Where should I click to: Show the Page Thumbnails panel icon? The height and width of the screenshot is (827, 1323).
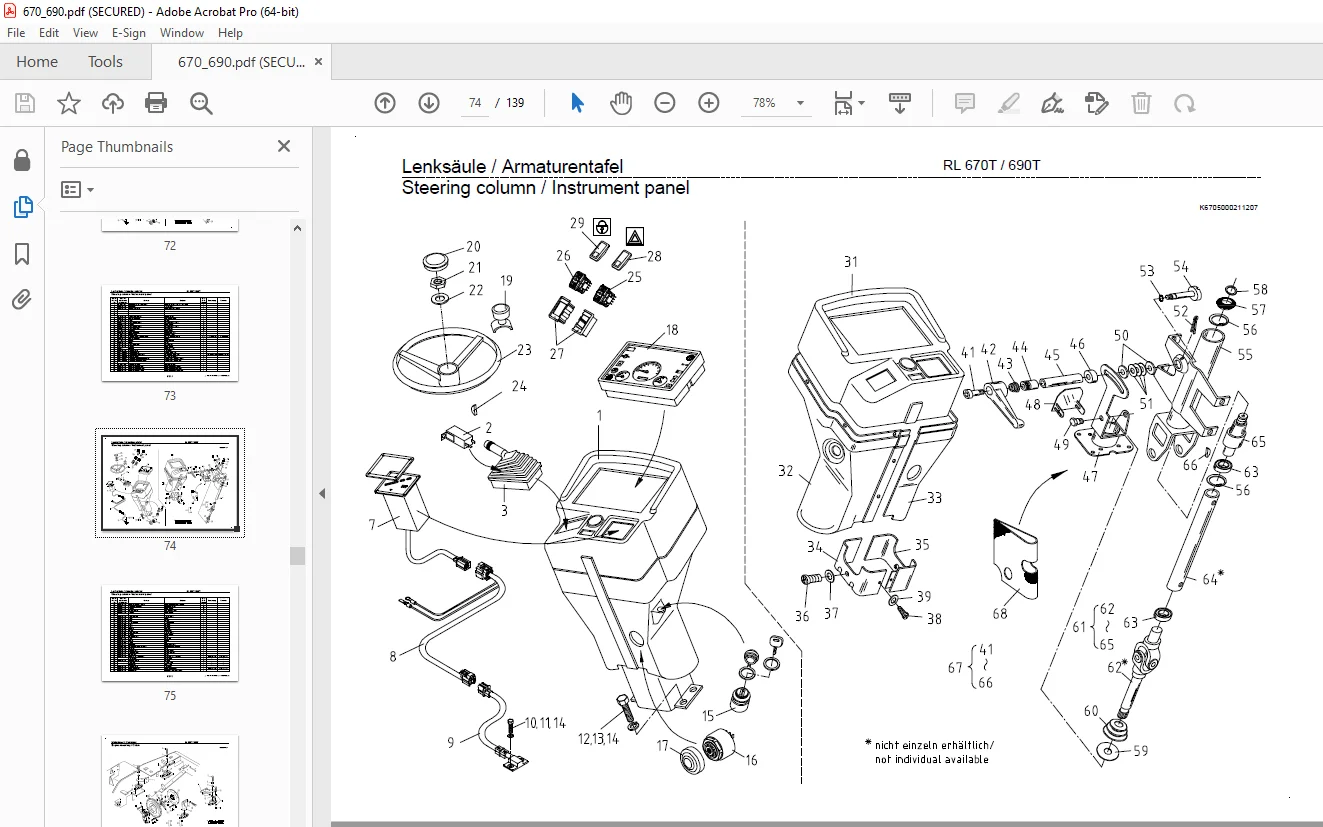click(22, 207)
